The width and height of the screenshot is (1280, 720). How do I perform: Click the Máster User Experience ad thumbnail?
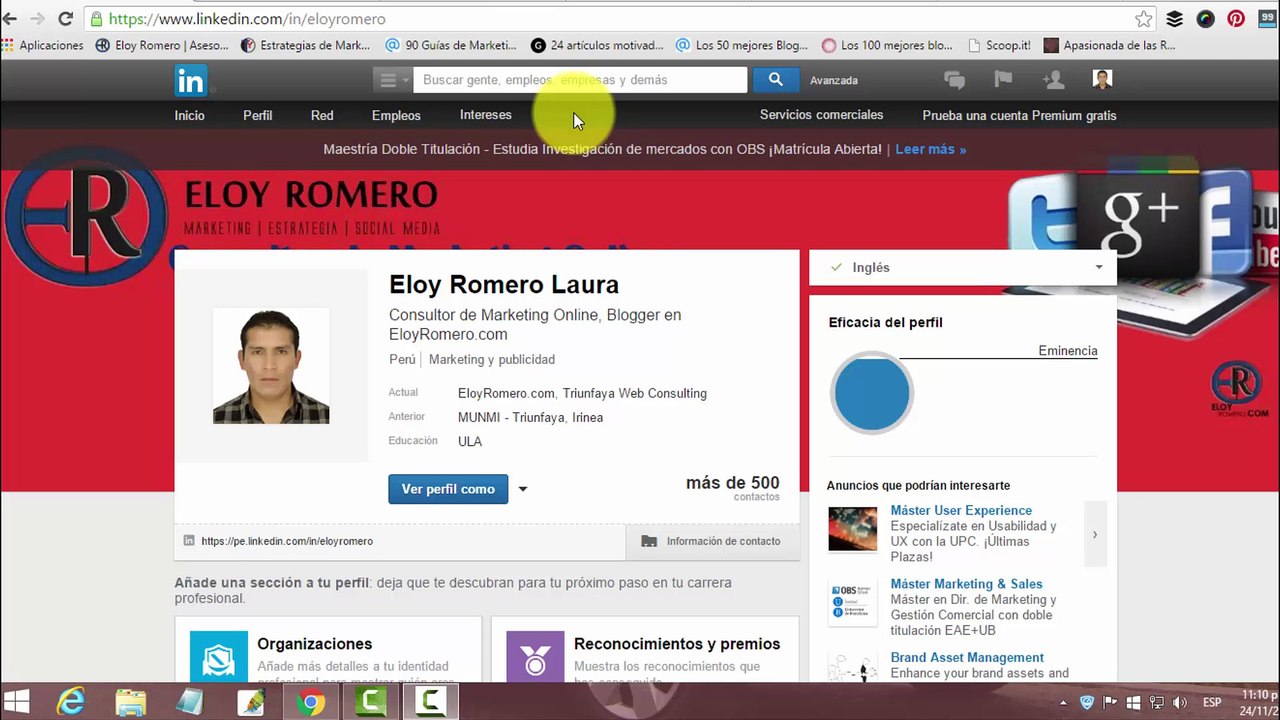tap(852, 529)
